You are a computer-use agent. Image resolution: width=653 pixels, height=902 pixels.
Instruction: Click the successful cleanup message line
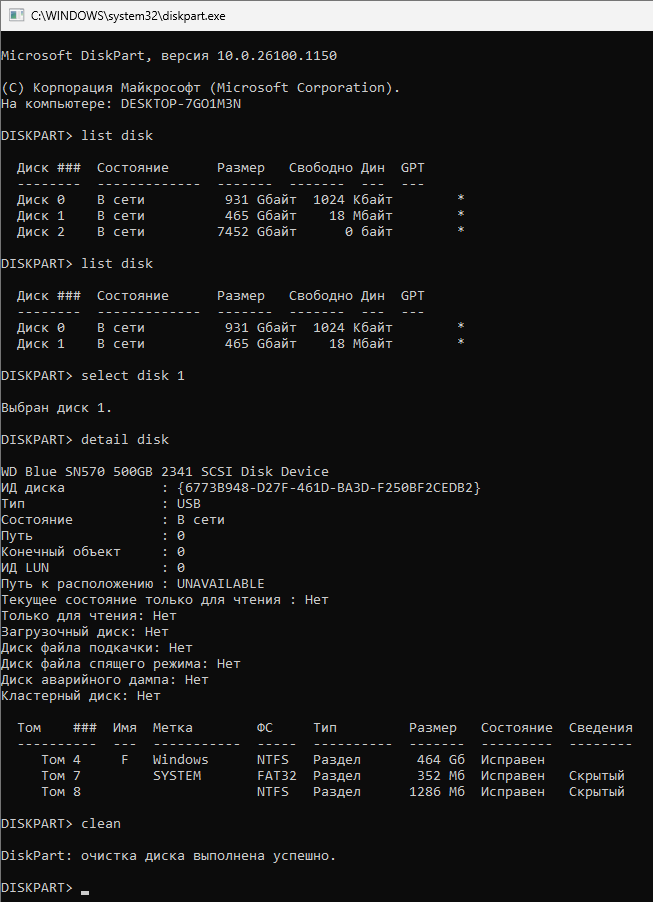coord(168,856)
